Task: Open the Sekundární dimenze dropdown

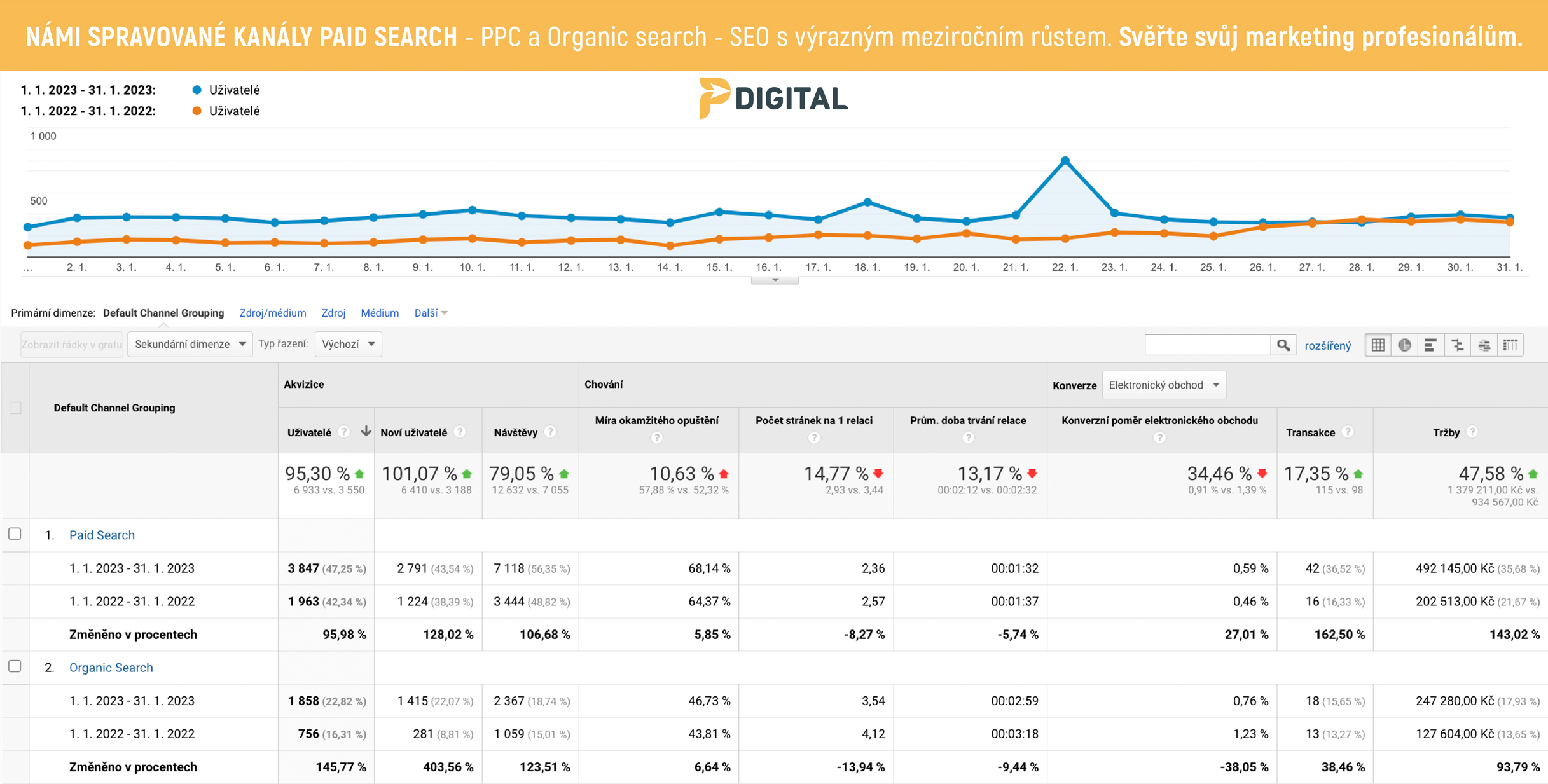Action: click(x=190, y=344)
